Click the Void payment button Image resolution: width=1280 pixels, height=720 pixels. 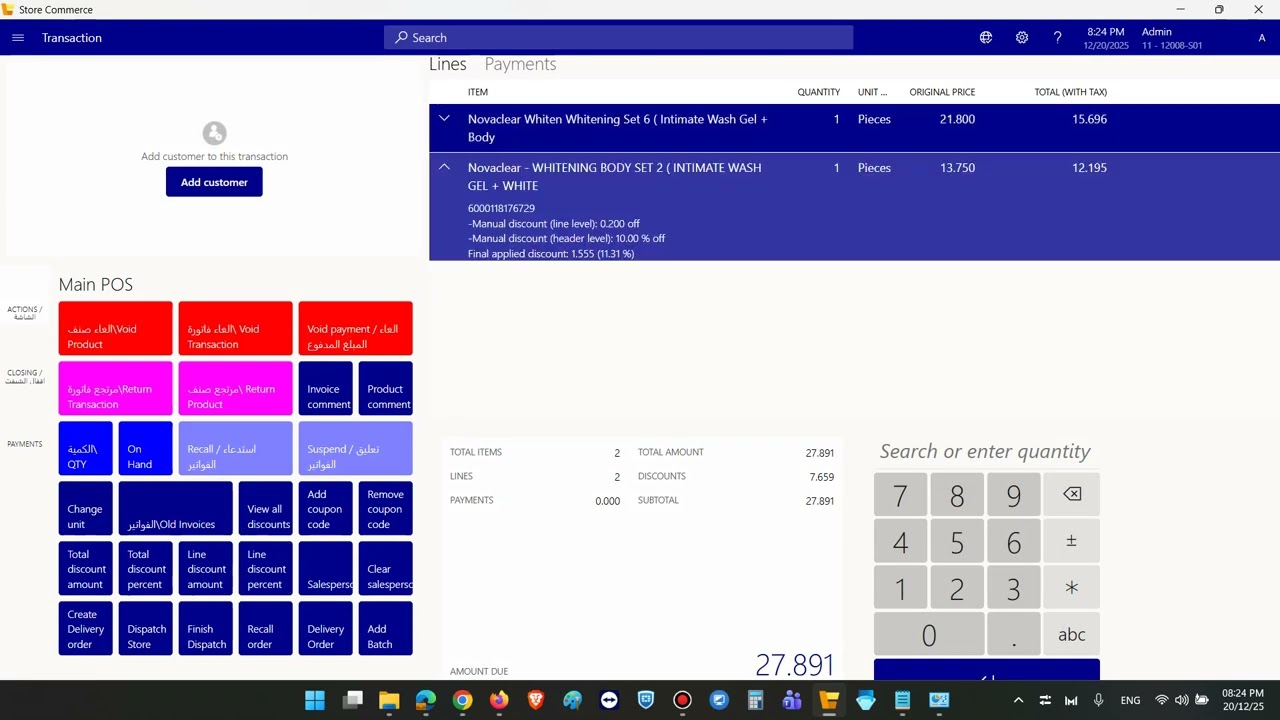click(x=355, y=329)
